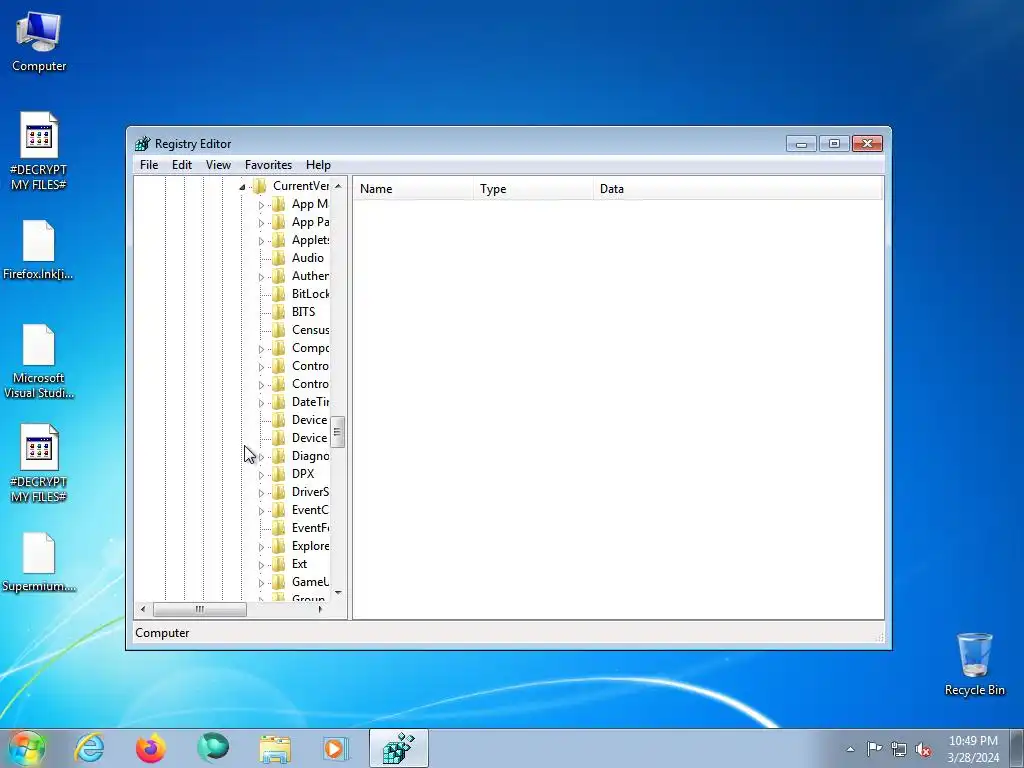Image resolution: width=1024 pixels, height=768 pixels.
Task: Click the CurrentVer folder icon
Action: click(x=260, y=186)
